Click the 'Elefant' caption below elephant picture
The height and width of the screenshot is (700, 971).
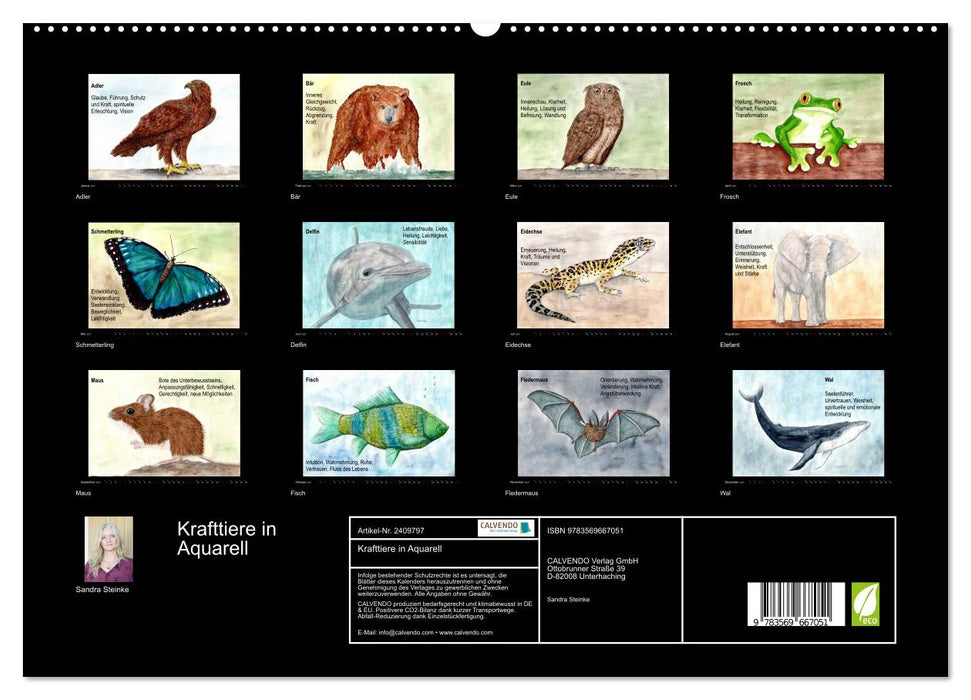[x=729, y=344]
